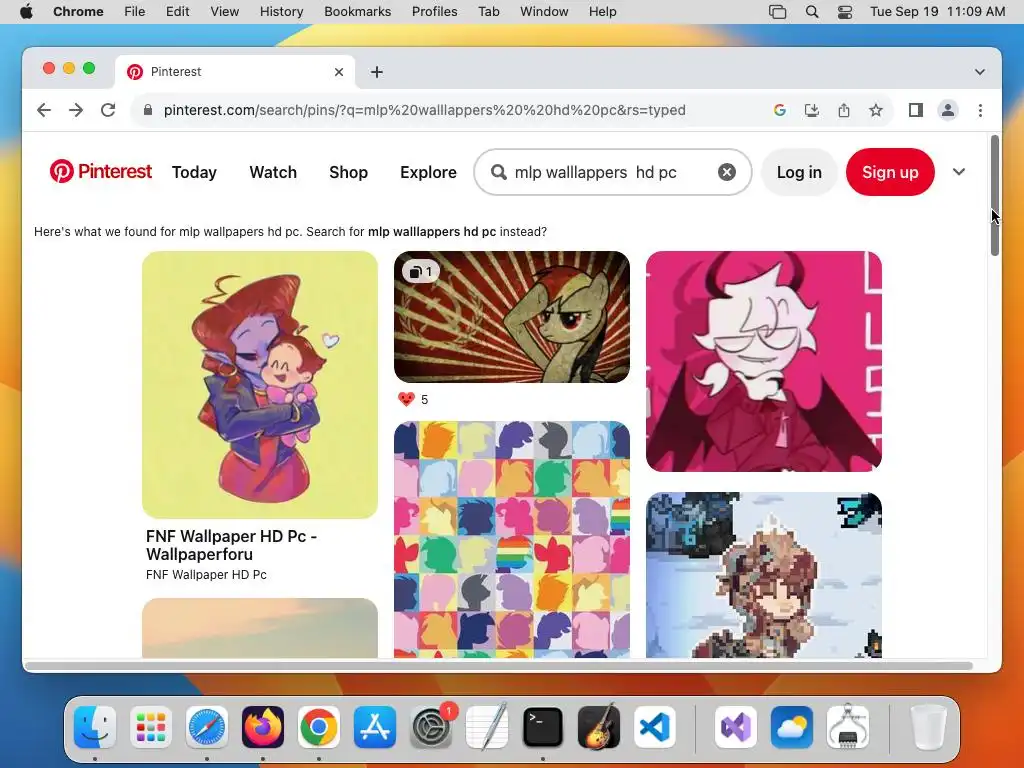Open a new tab with plus button
The height and width of the screenshot is (768, 1024).
point(377,72)
